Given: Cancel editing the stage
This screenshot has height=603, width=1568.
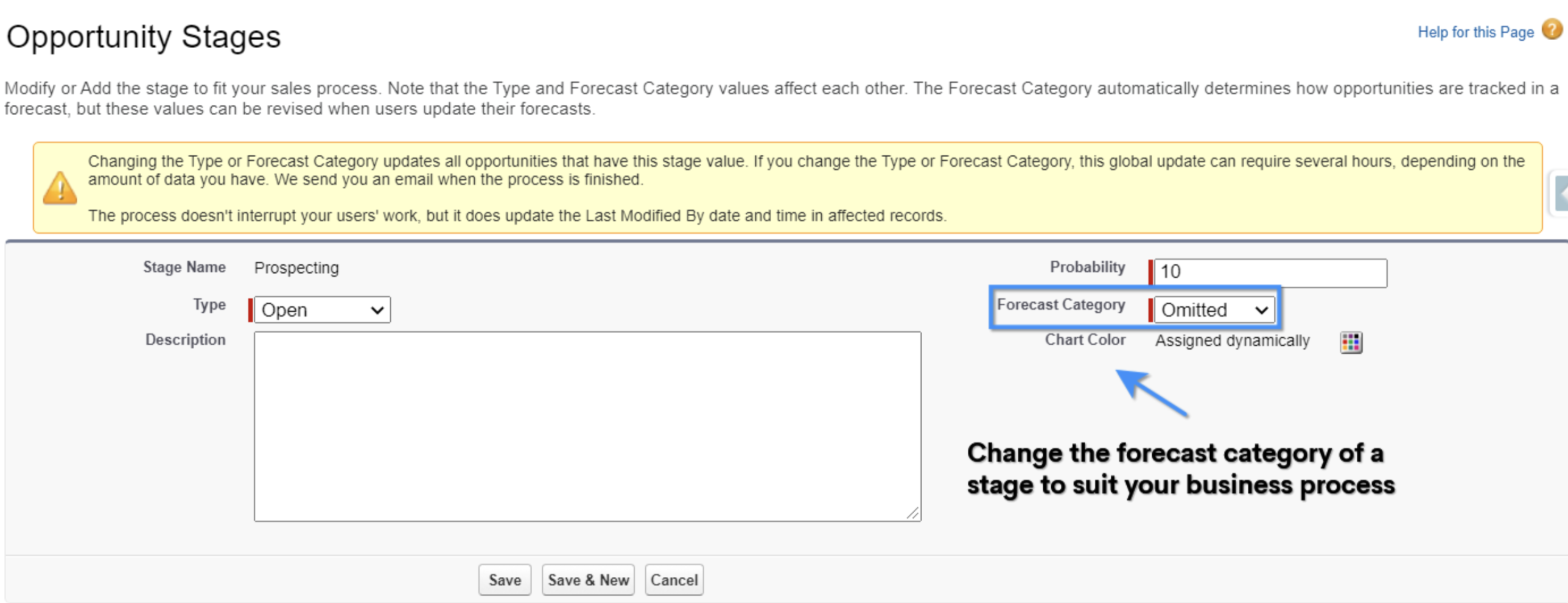Looking at the screenshot, I should point(674,580).
